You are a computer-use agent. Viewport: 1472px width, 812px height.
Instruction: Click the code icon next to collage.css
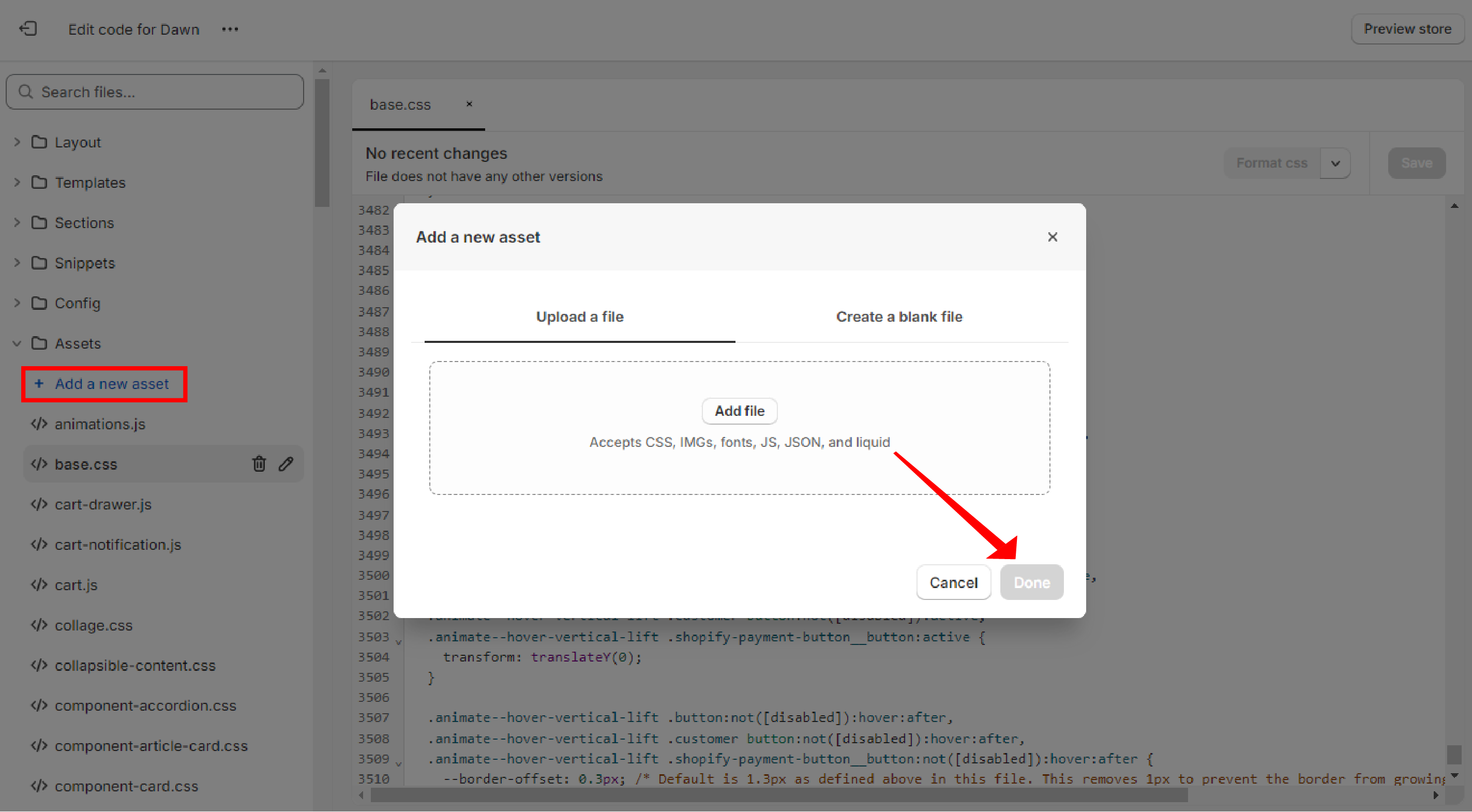[39, 624]
